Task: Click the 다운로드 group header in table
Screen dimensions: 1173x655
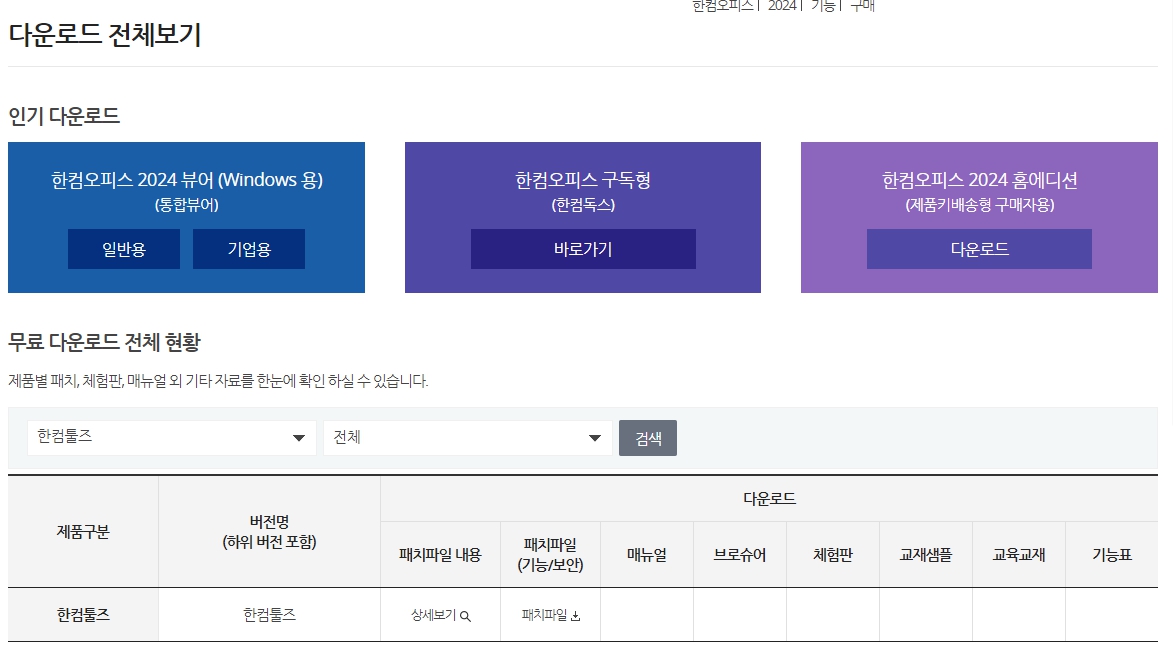Action: pos(769,499)
